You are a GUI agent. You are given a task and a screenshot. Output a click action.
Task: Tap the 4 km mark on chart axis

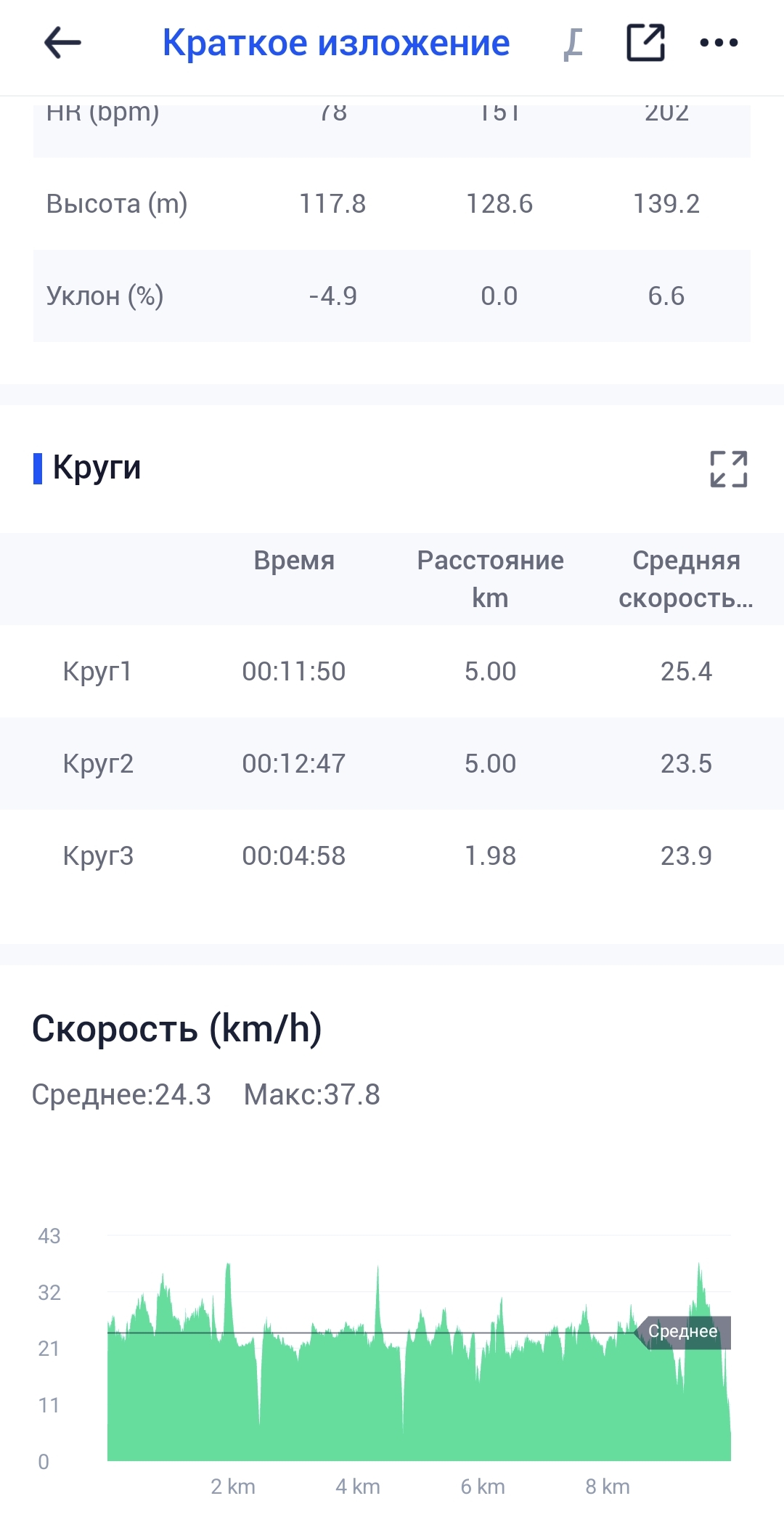pos(358,1487)
